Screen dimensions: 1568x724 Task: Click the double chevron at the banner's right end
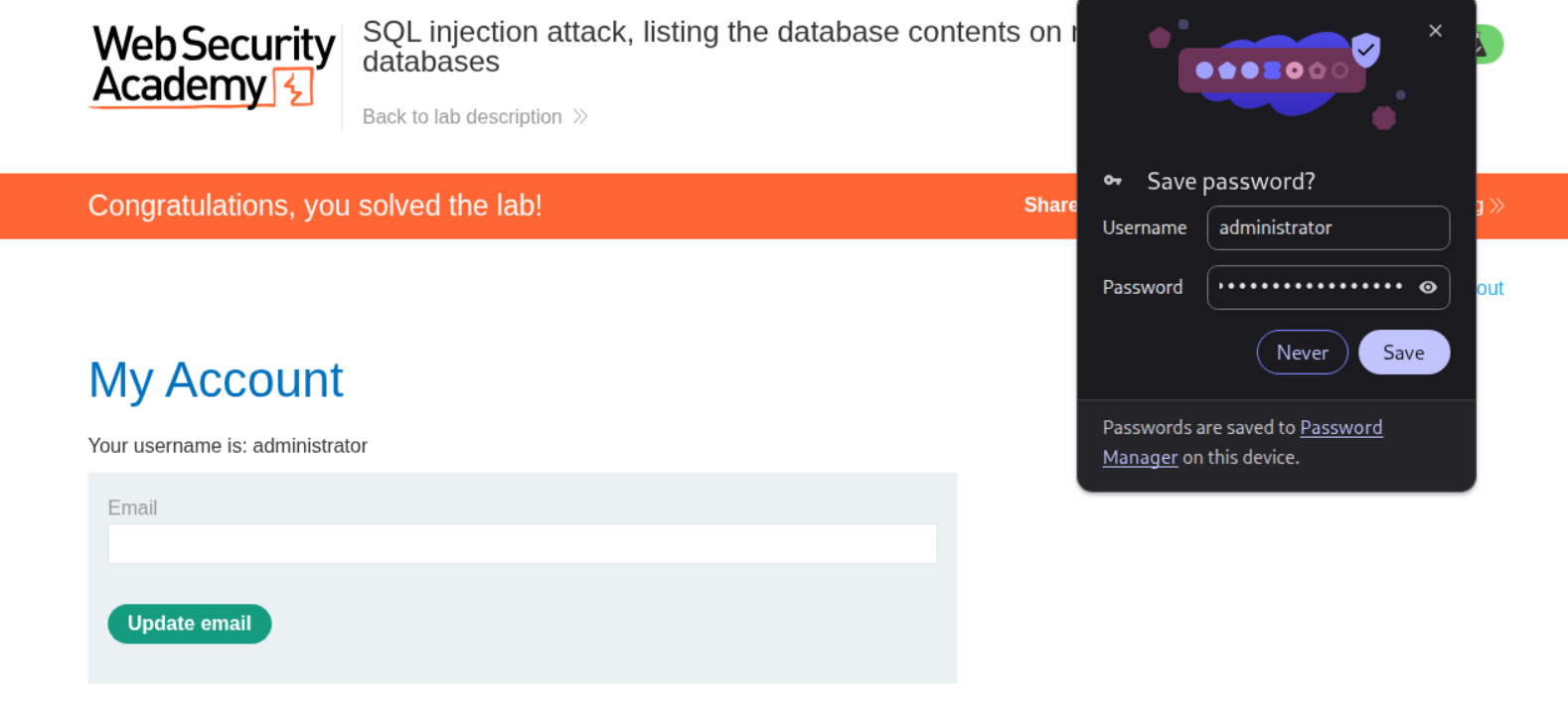click(x=1497, y=206)
